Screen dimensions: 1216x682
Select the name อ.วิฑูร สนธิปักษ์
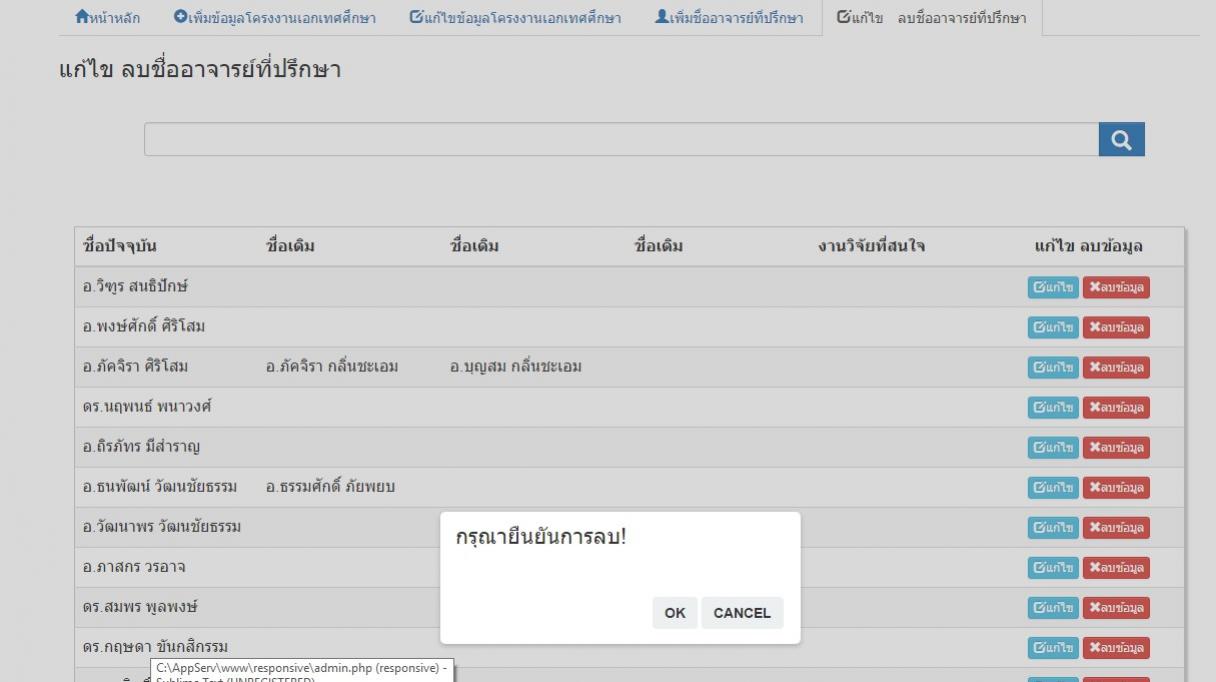point(135,287)
